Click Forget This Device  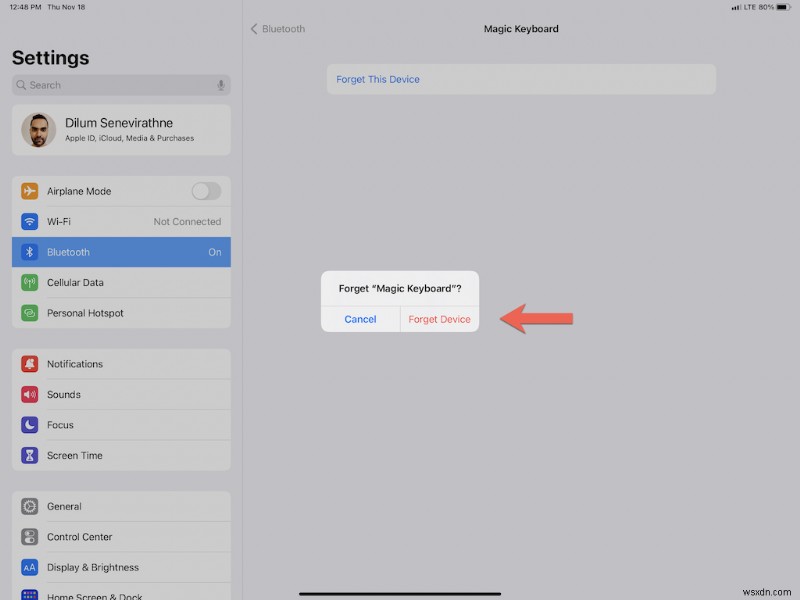pos(376,78)
